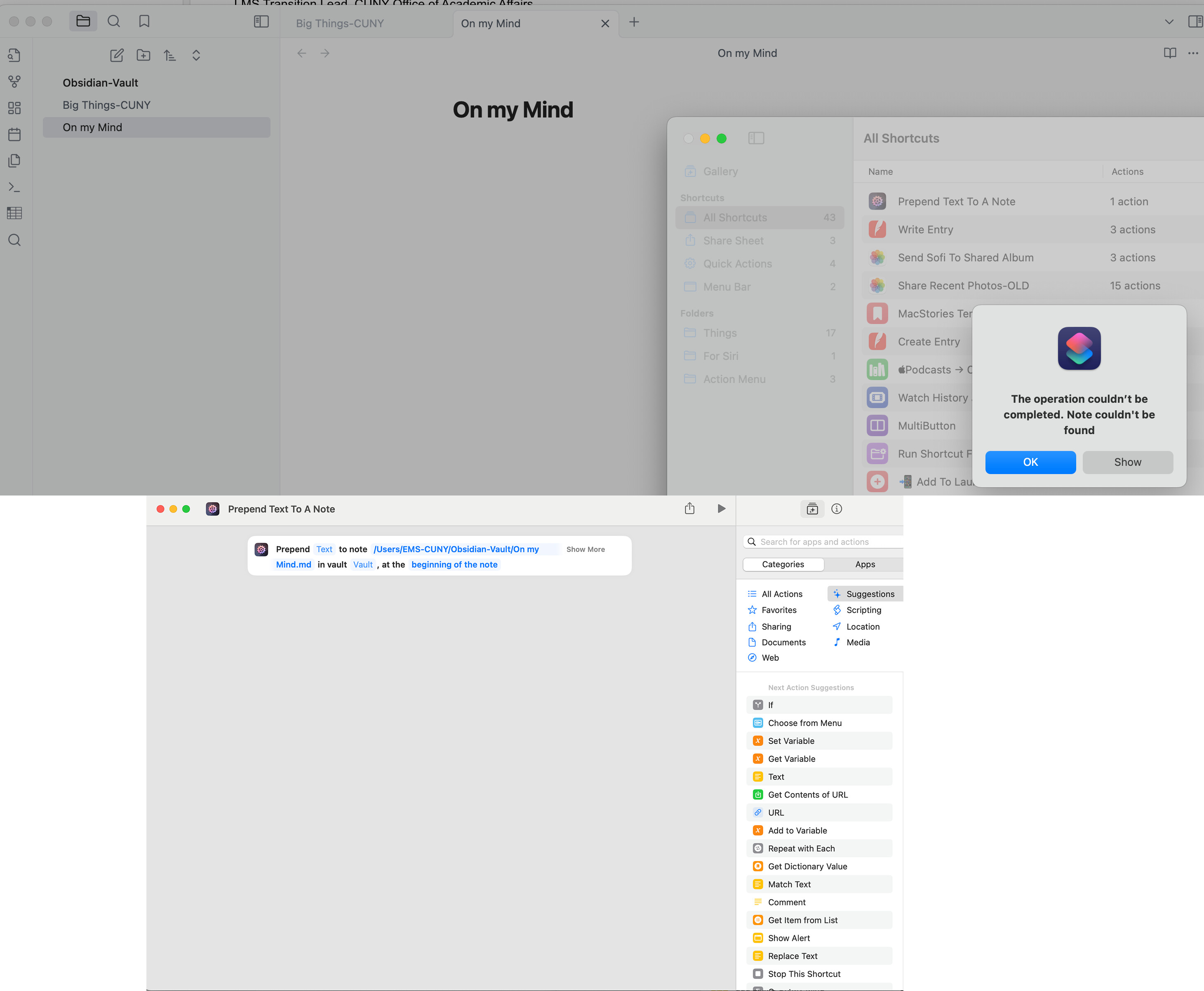Open the bookmarks icon in Obsidian sidebar
1204x991 pixels.
click(144, 22)
